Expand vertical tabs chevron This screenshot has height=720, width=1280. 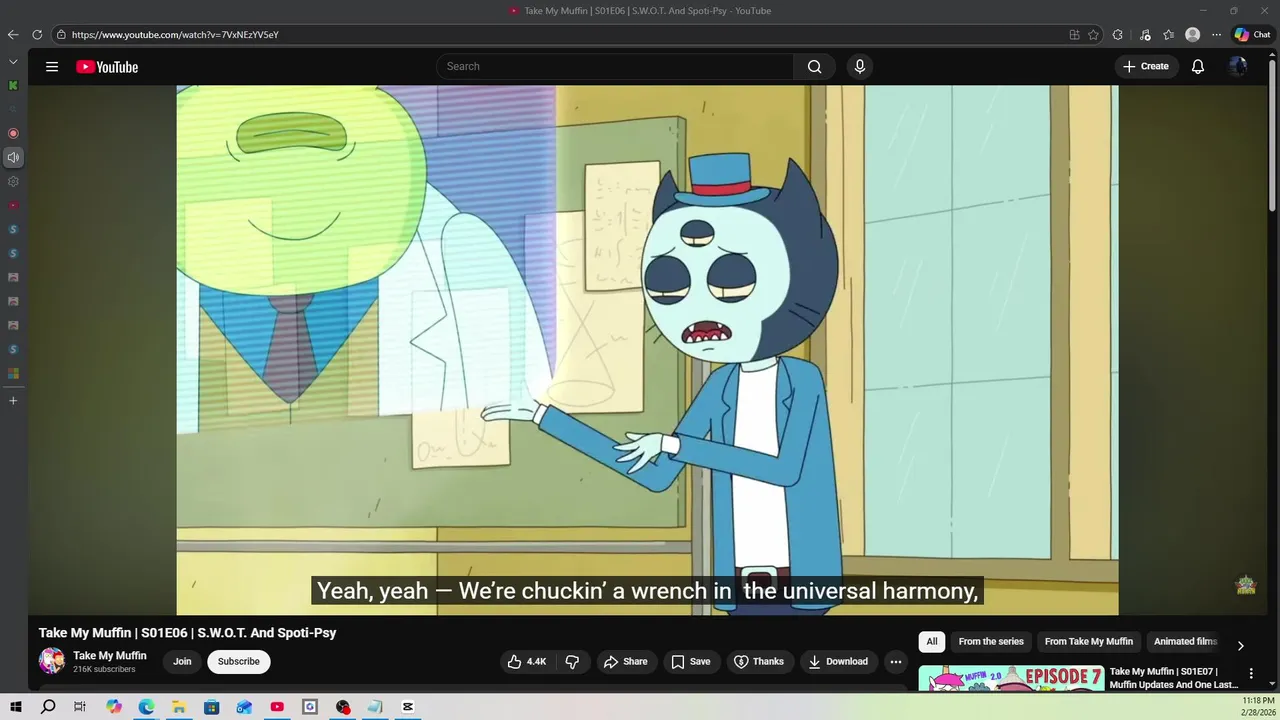coord(13,62)
